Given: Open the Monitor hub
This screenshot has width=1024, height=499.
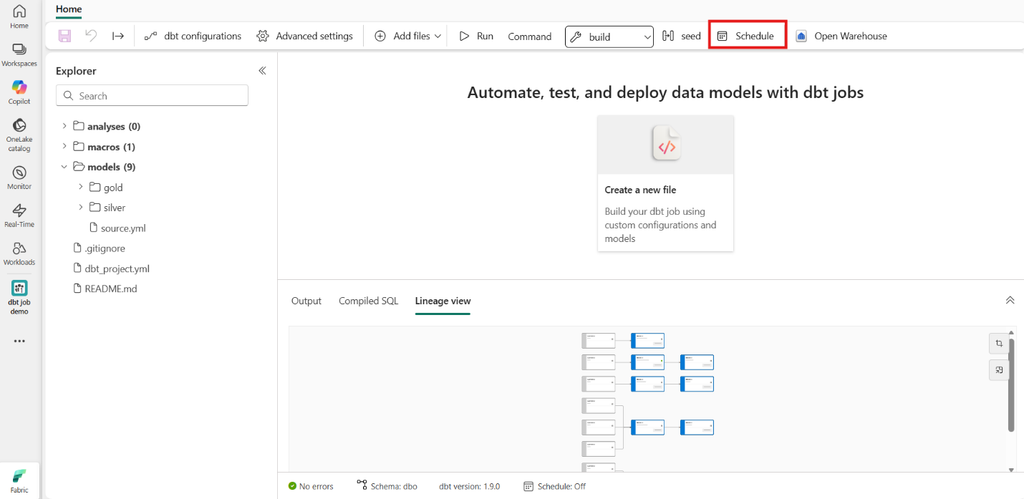Looking at the screenshot, I should click(20, 177).
